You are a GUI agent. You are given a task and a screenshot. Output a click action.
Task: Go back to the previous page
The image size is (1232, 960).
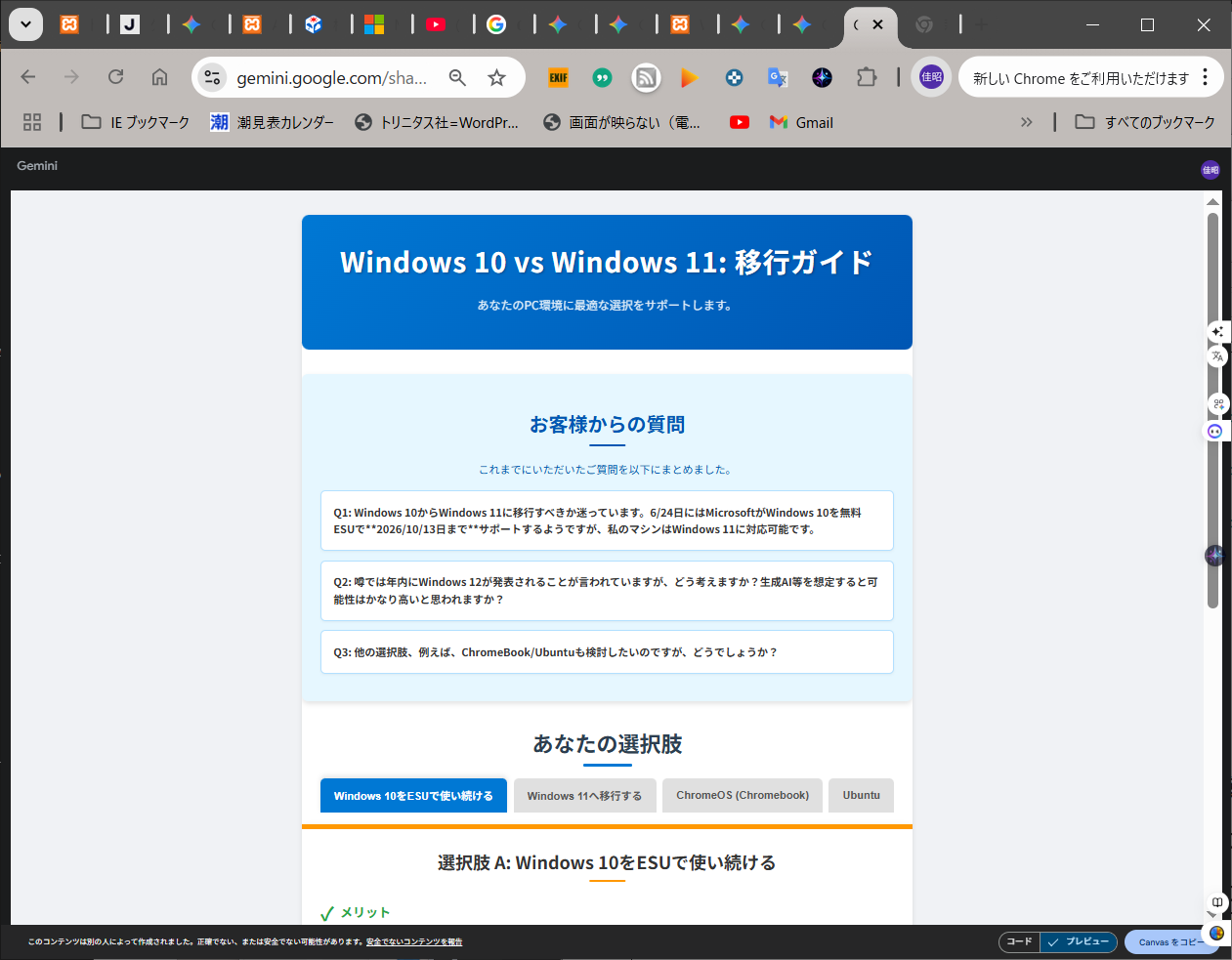pos(28,77)
